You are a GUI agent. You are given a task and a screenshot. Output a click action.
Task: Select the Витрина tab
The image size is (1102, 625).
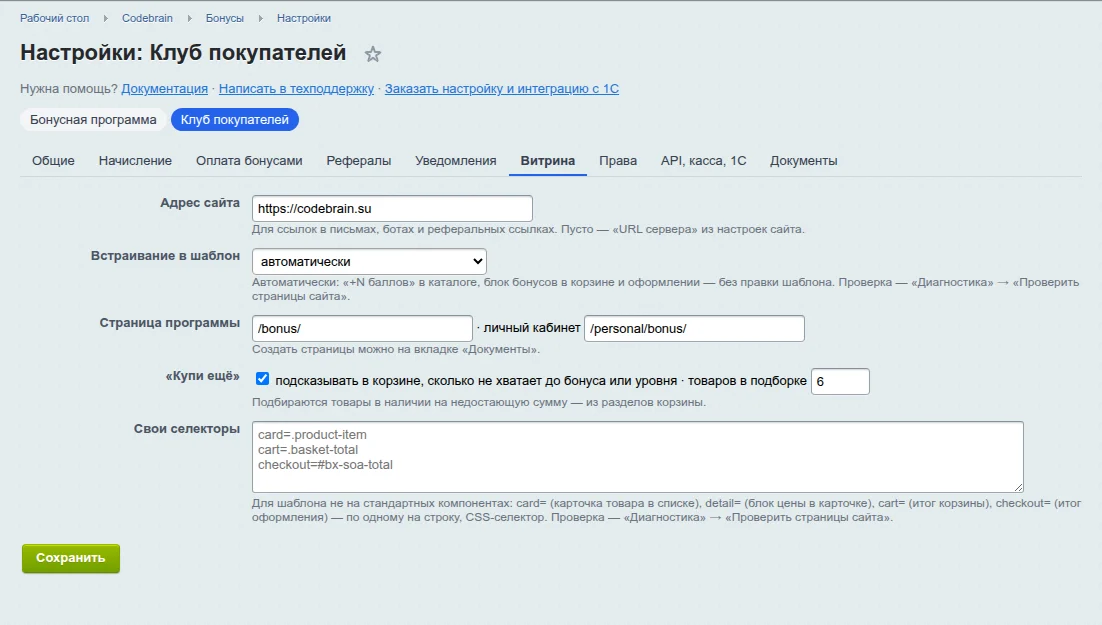547,161
